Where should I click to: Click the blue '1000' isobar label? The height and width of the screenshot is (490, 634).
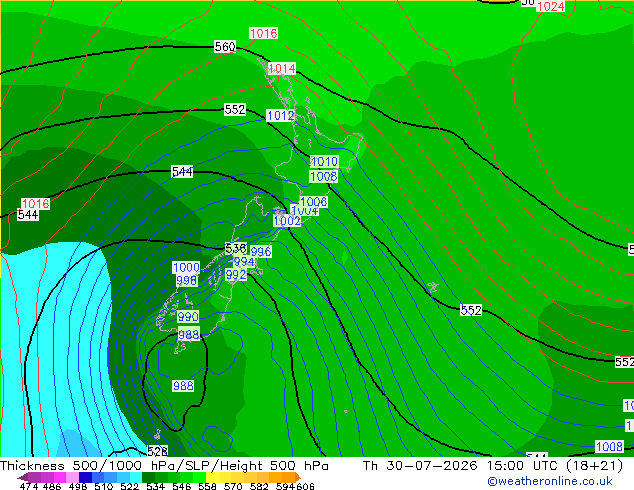pos(186,267)
